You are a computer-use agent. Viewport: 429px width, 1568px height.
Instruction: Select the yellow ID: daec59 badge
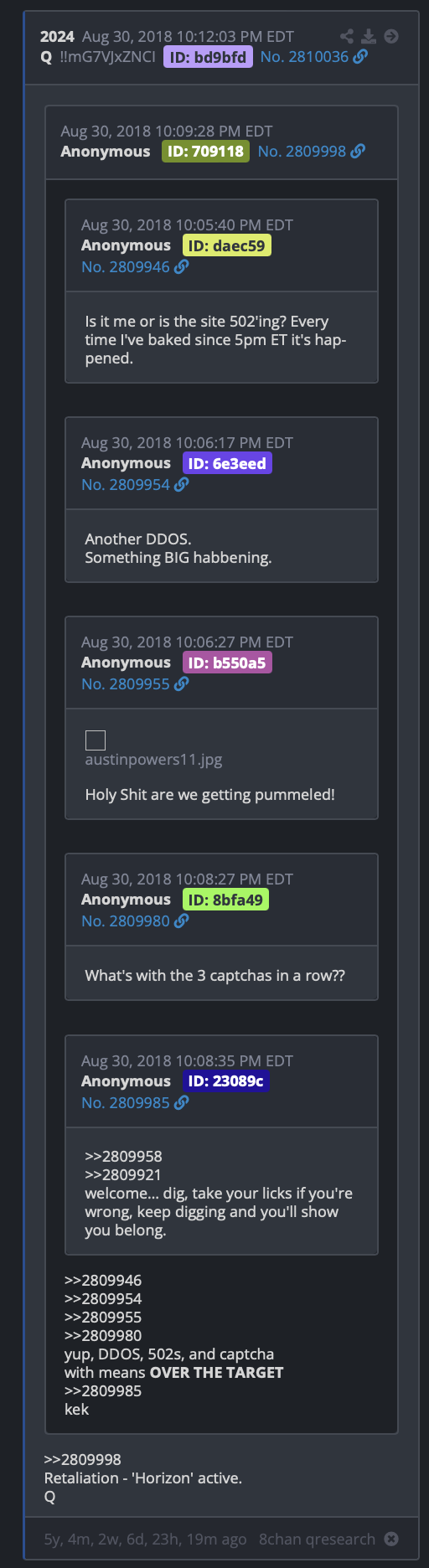(227, 245)
